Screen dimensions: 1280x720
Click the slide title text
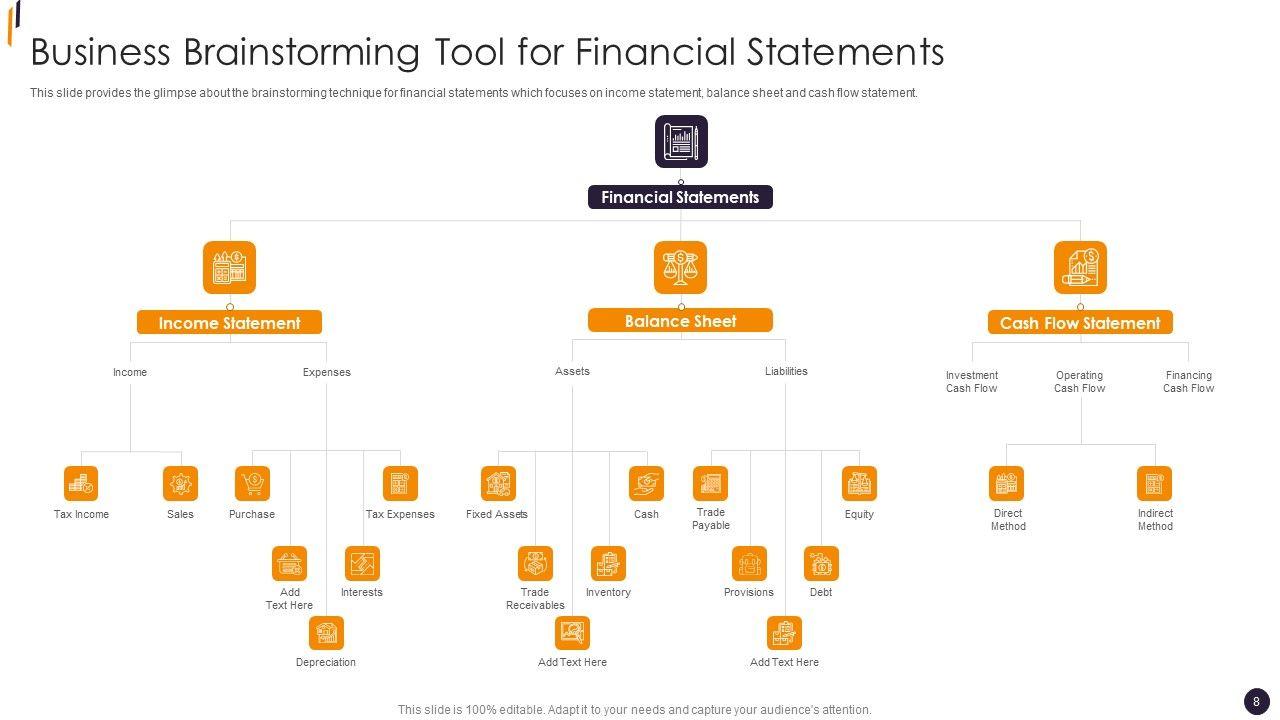[x=487, y=52]
